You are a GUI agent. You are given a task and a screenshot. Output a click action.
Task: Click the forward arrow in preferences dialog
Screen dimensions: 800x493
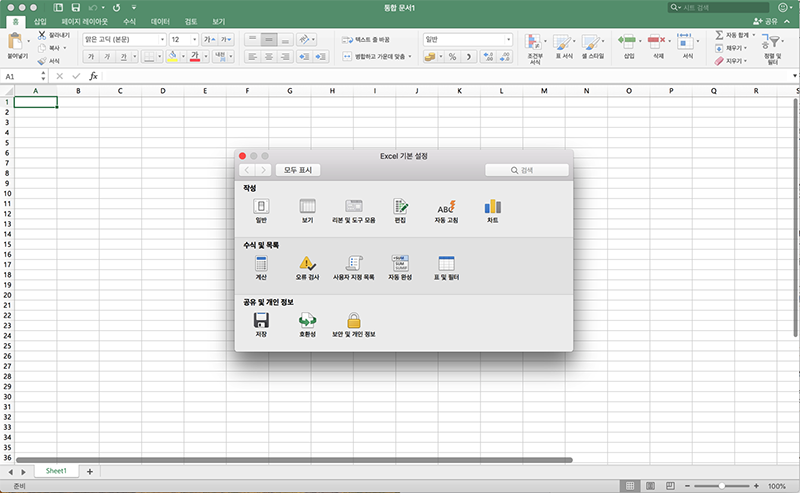tap(263, 170)
